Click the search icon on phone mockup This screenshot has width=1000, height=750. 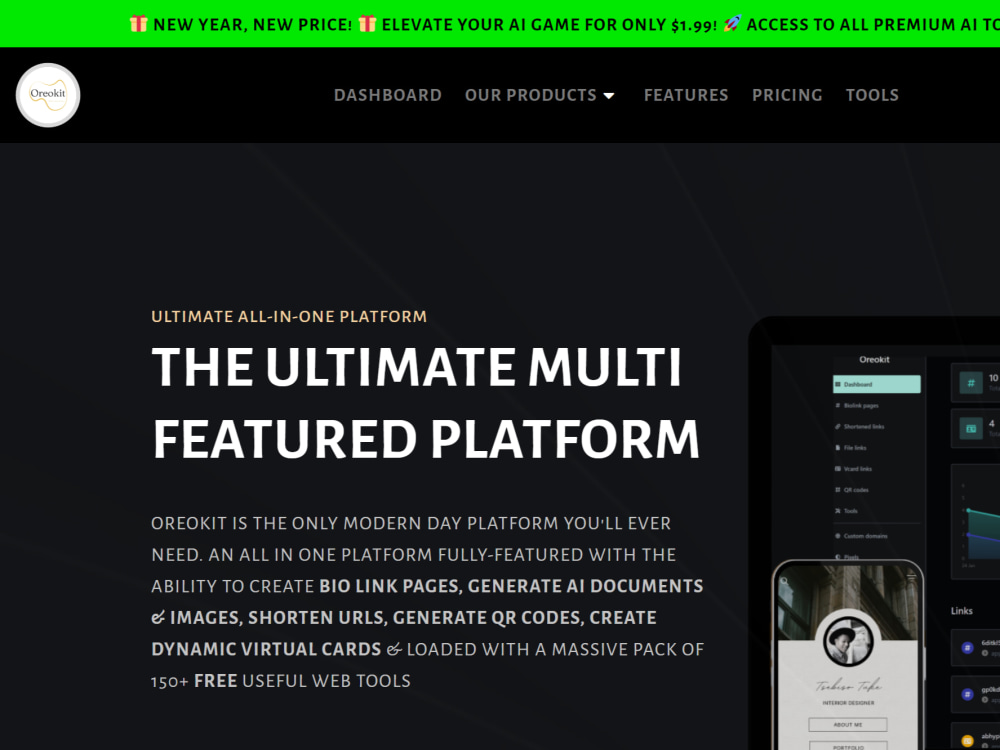pyautogui.click(x=784, y=580)
